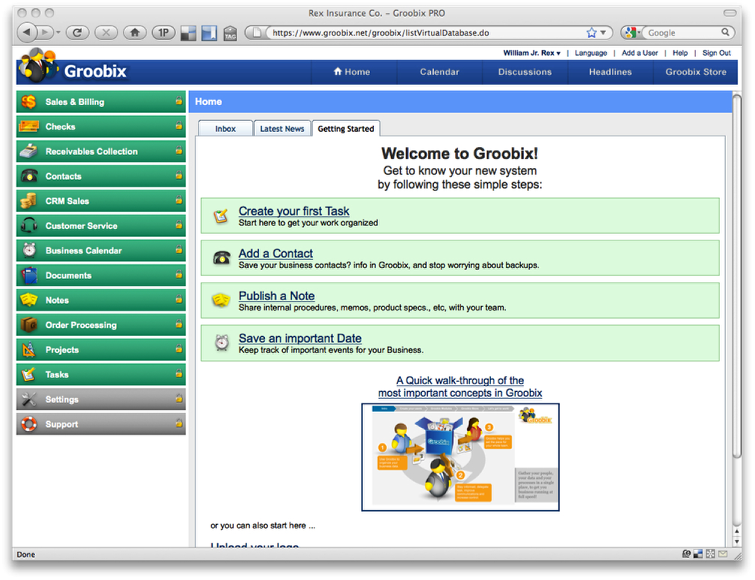Open the Headlines navigation tab
This screenshot has height=580, width=755.
(x=610, y=72)
